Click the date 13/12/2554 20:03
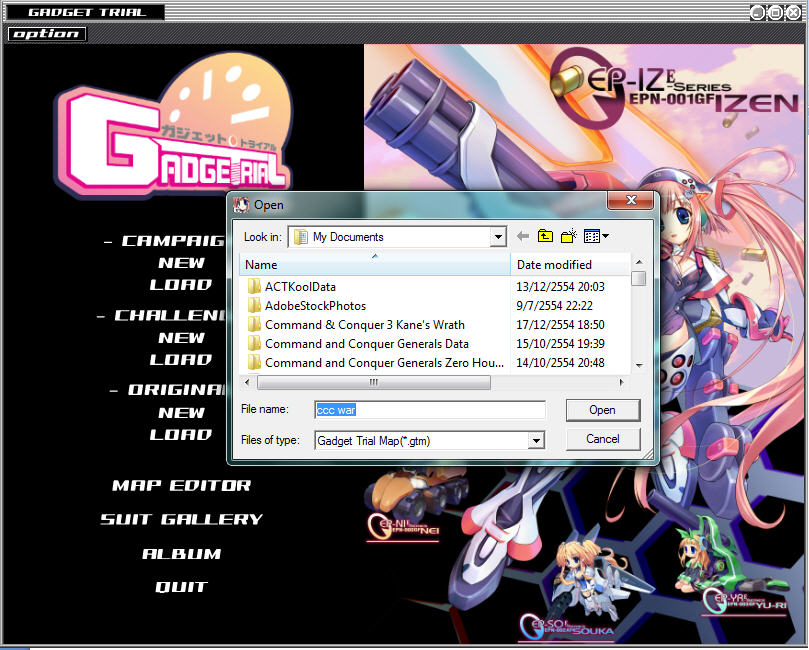Viewport: 809px width, 650px height. pos(560,287)
